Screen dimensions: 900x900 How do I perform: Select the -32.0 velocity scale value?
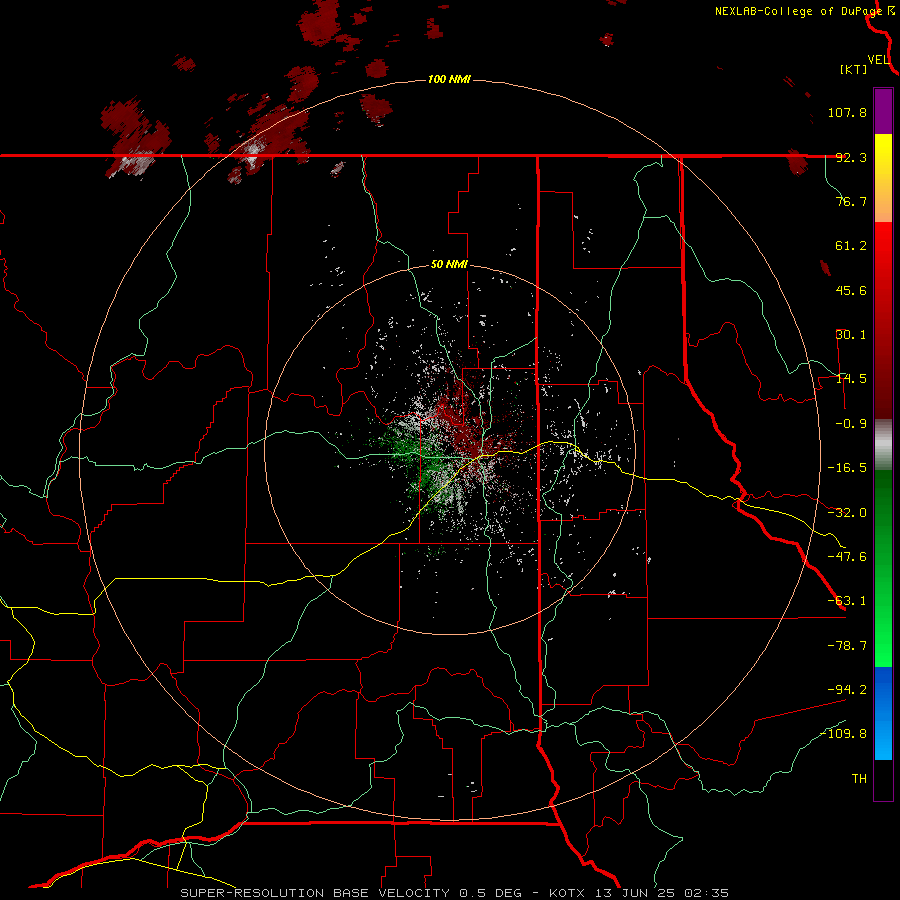pos(847,513)
